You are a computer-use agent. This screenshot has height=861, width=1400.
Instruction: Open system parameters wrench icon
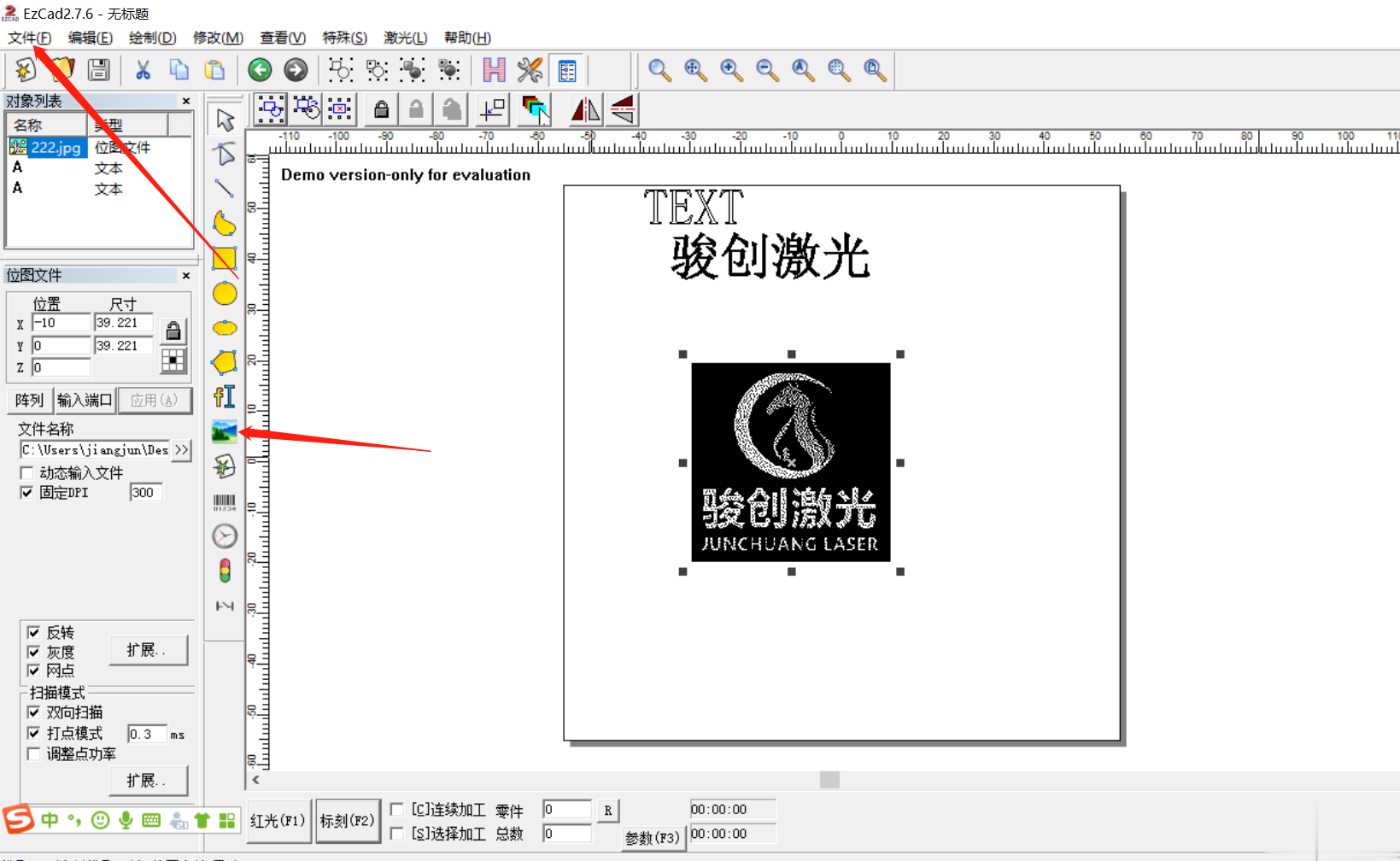(530, 70)
